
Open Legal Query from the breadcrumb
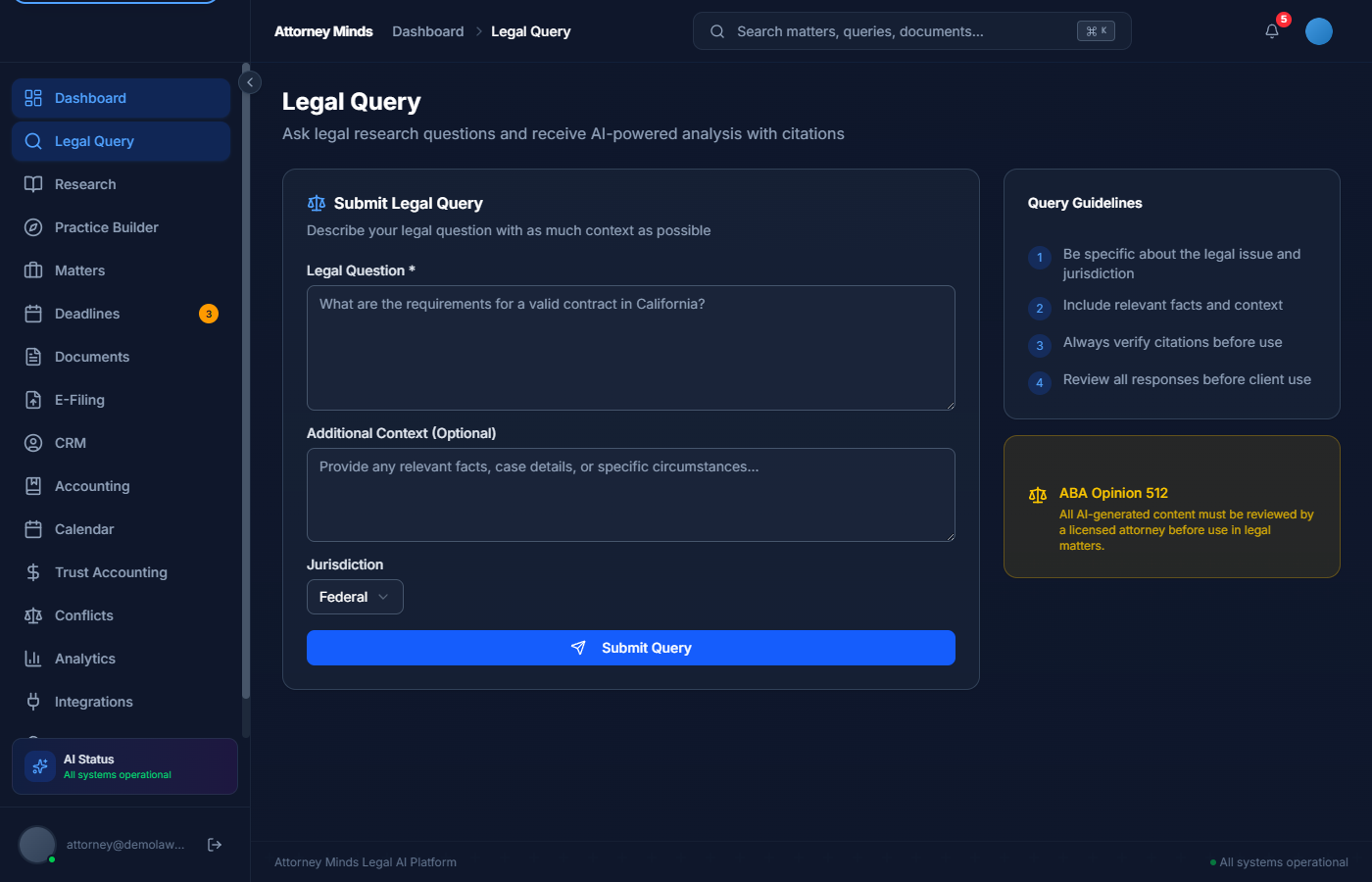530,30
